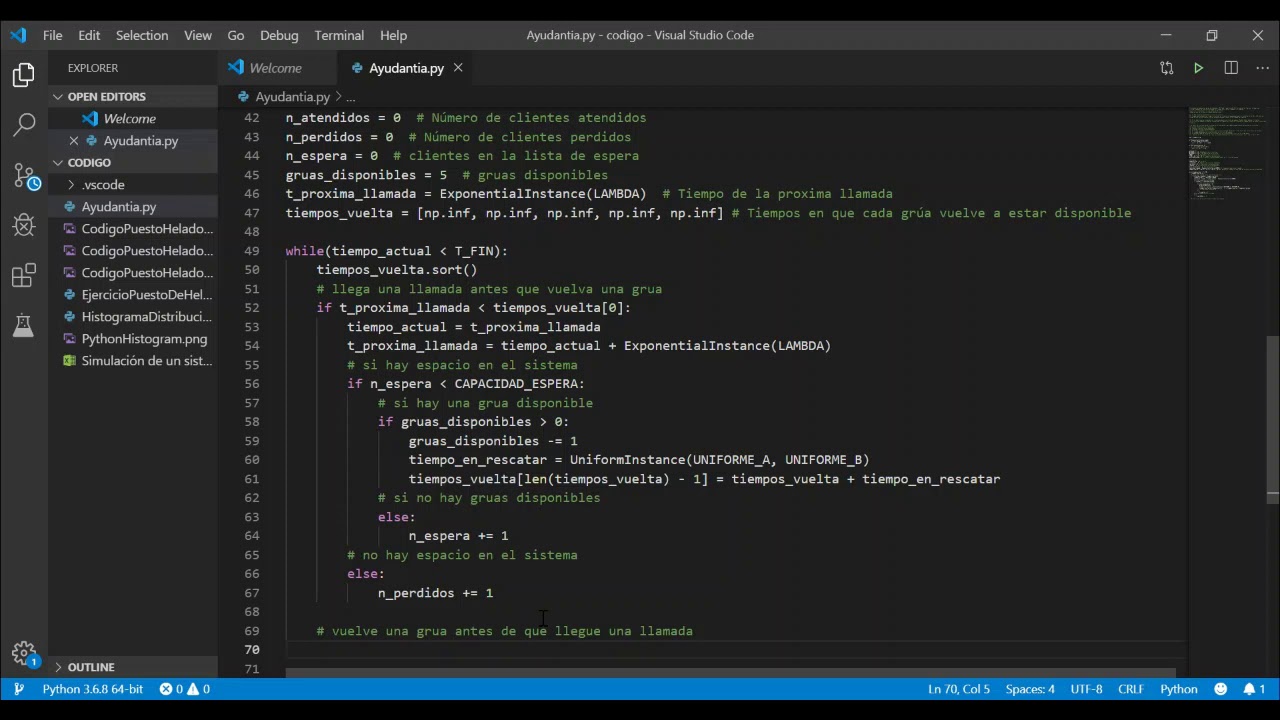Run Python file with green play icon

pyautogui.click(x=1198, y=68)
